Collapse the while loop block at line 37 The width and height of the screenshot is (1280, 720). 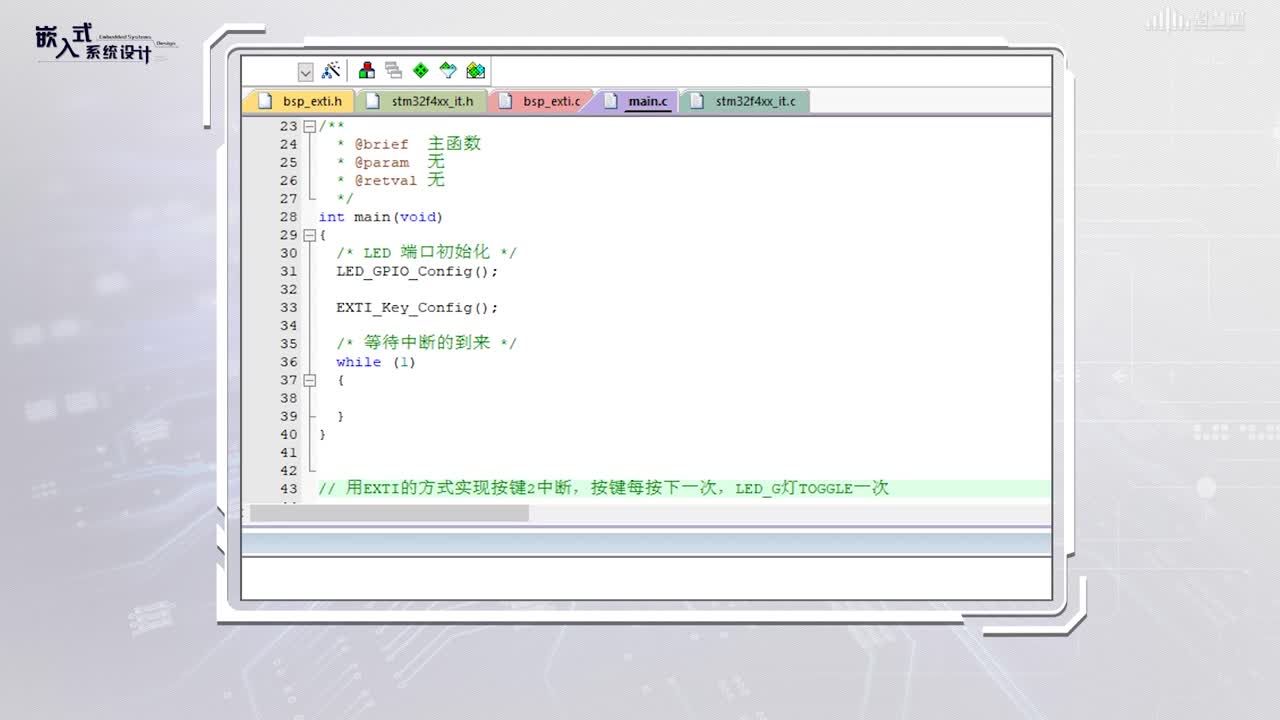click(x=310, y=380)
